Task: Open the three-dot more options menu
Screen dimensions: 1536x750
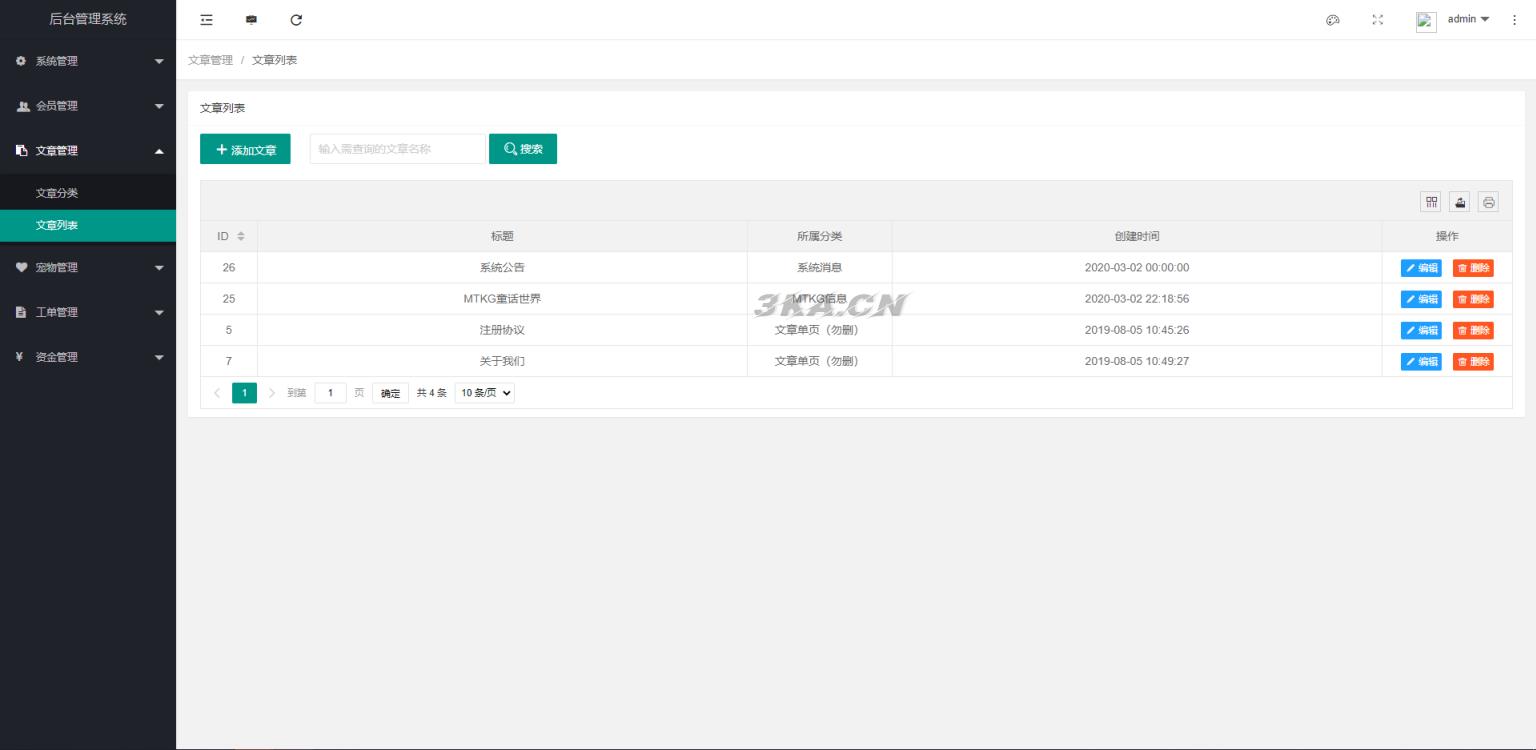Action: pyautogui.click(x=1514, y=20)
